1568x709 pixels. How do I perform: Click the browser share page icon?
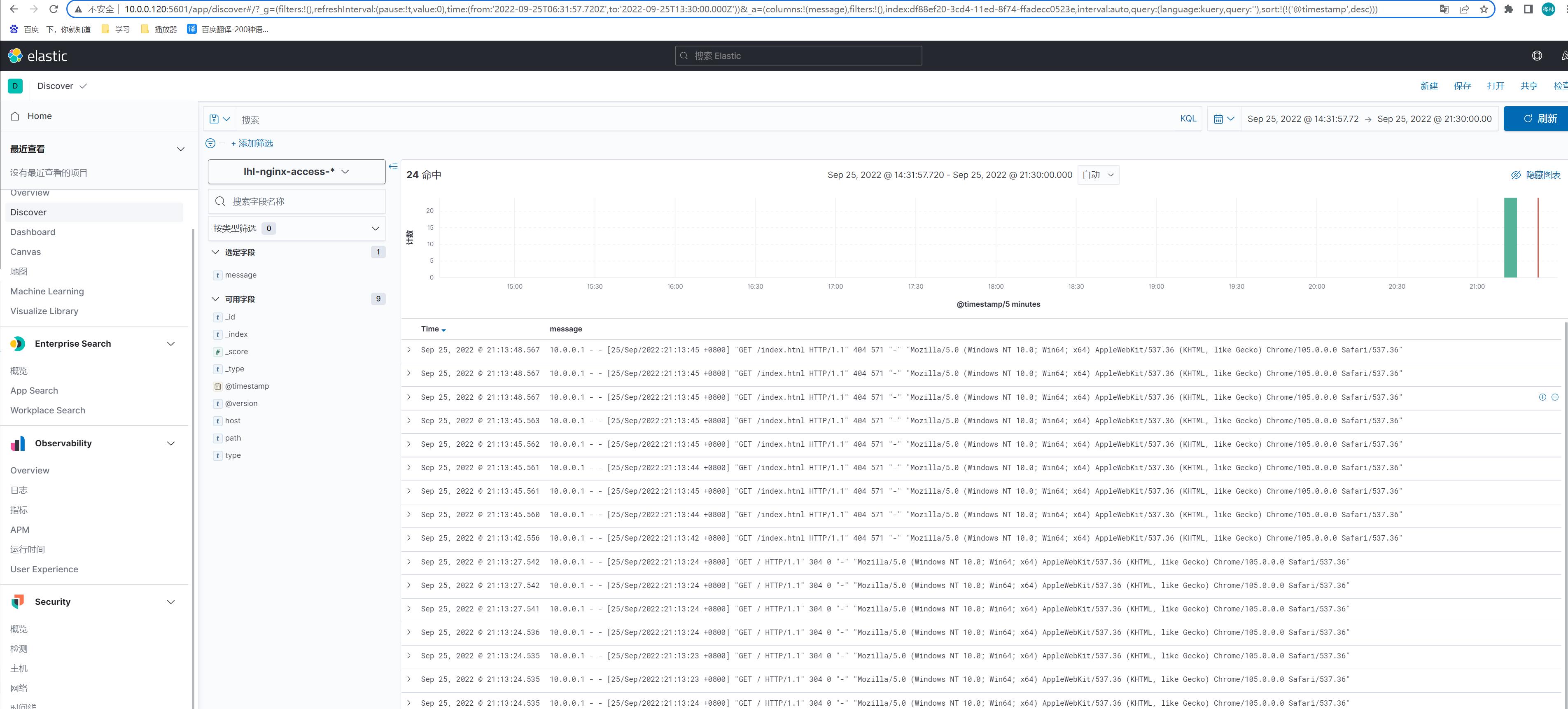pos(1464,9)
